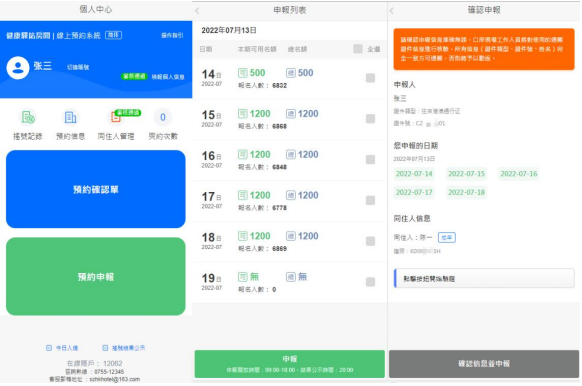Viewport: 582px width, 386px height.
Task: Go back from 確認申報 screen
Action: click(392, 11)
